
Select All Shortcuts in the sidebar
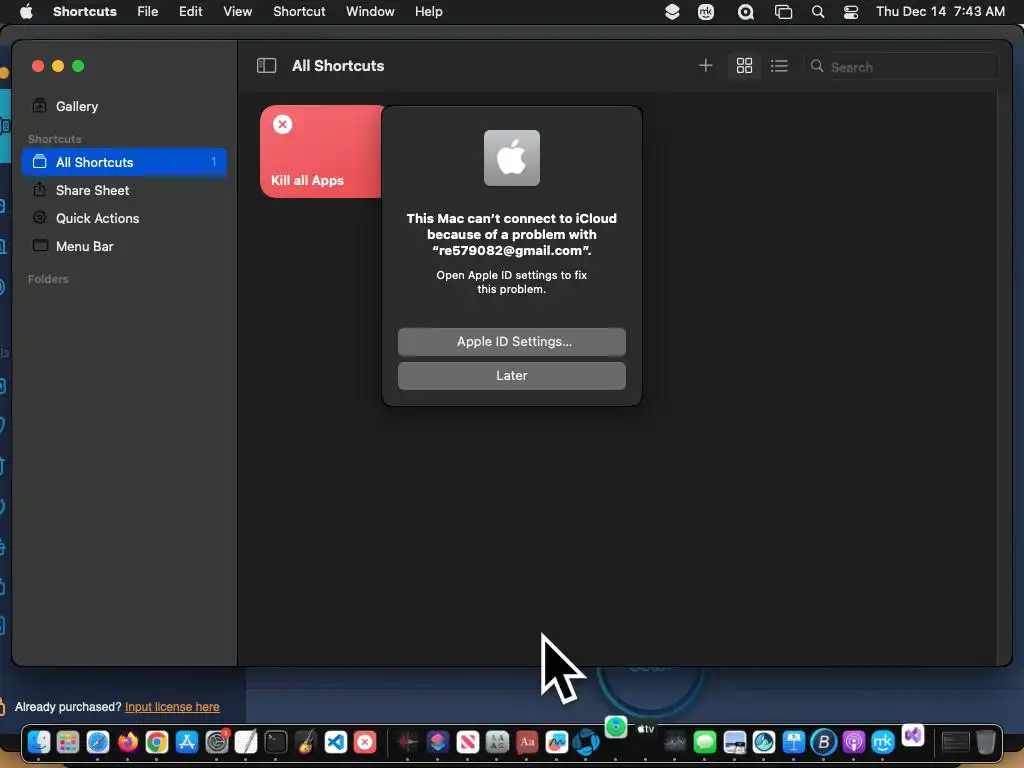(125, 162)
